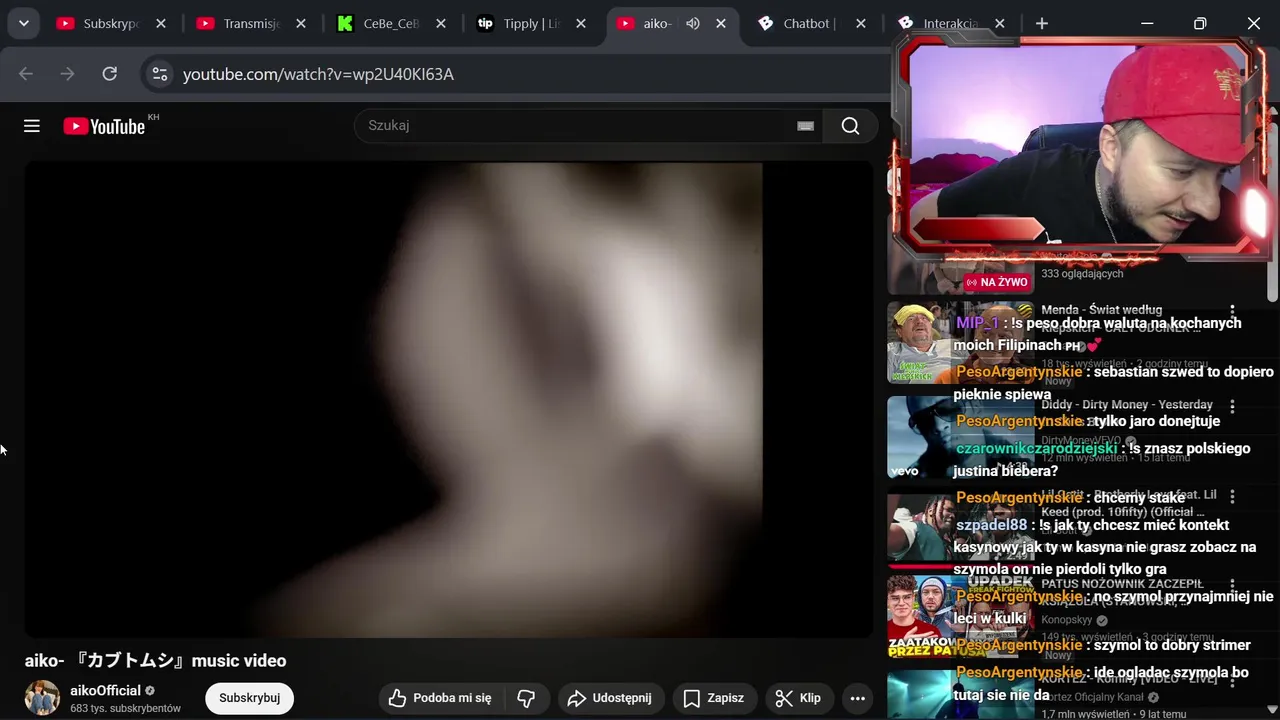Open the YouTube hamburger guide menu
This screenshot has height=720, width=1280.
[x=32, y=126]
